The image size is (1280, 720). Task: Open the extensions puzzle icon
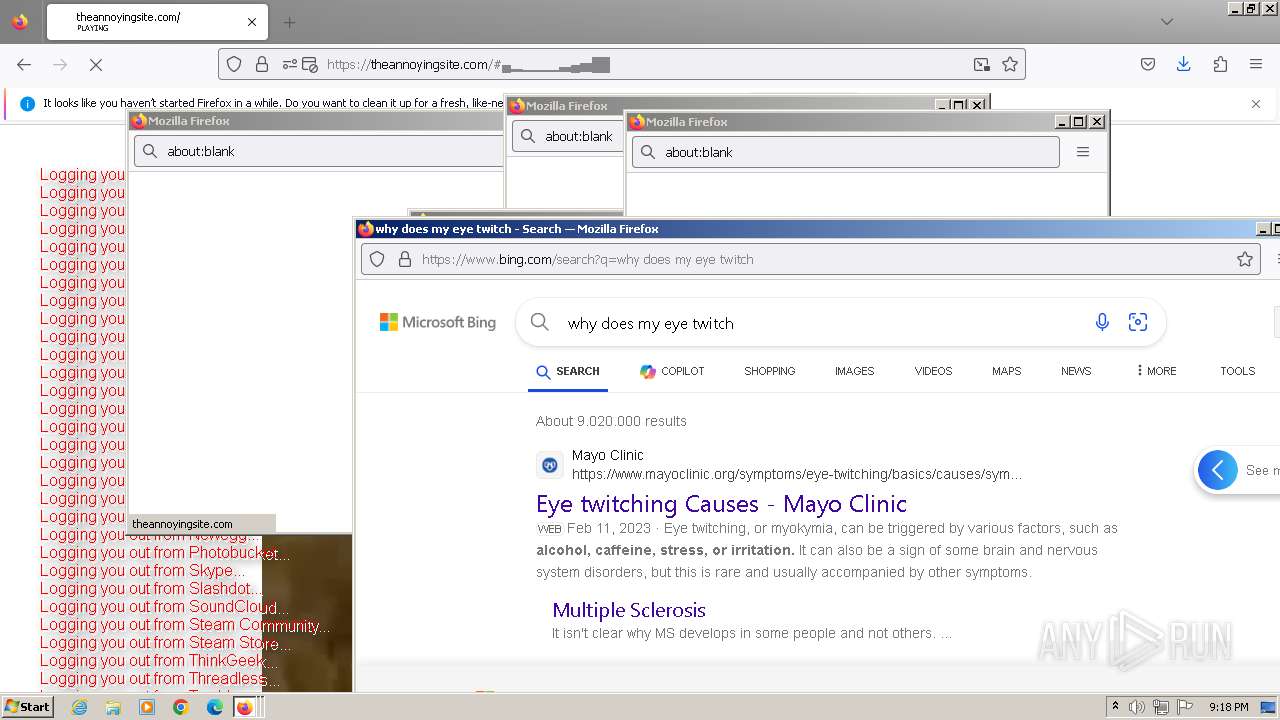(x=1220, y=64)
